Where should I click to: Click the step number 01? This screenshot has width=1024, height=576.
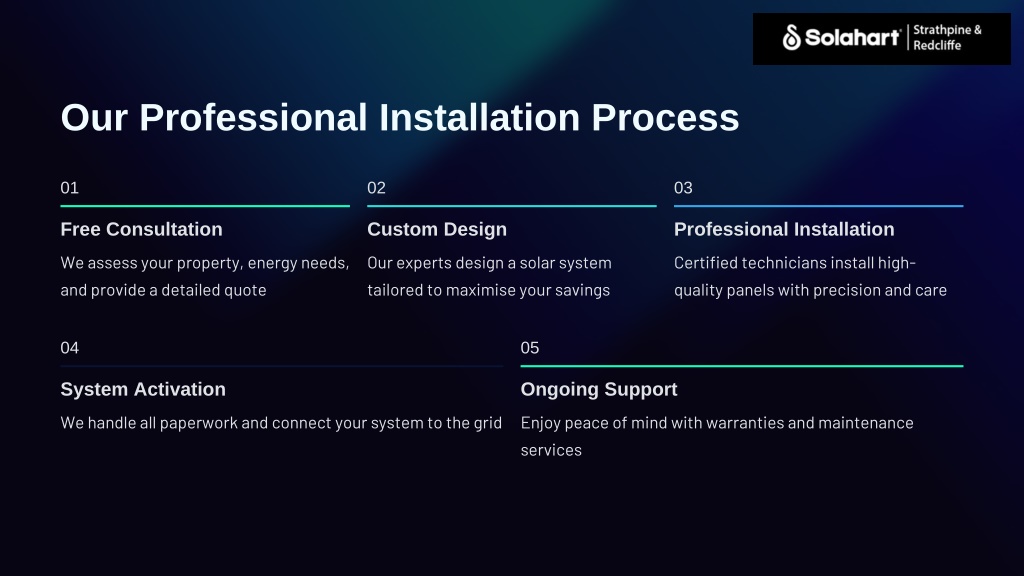70,188
